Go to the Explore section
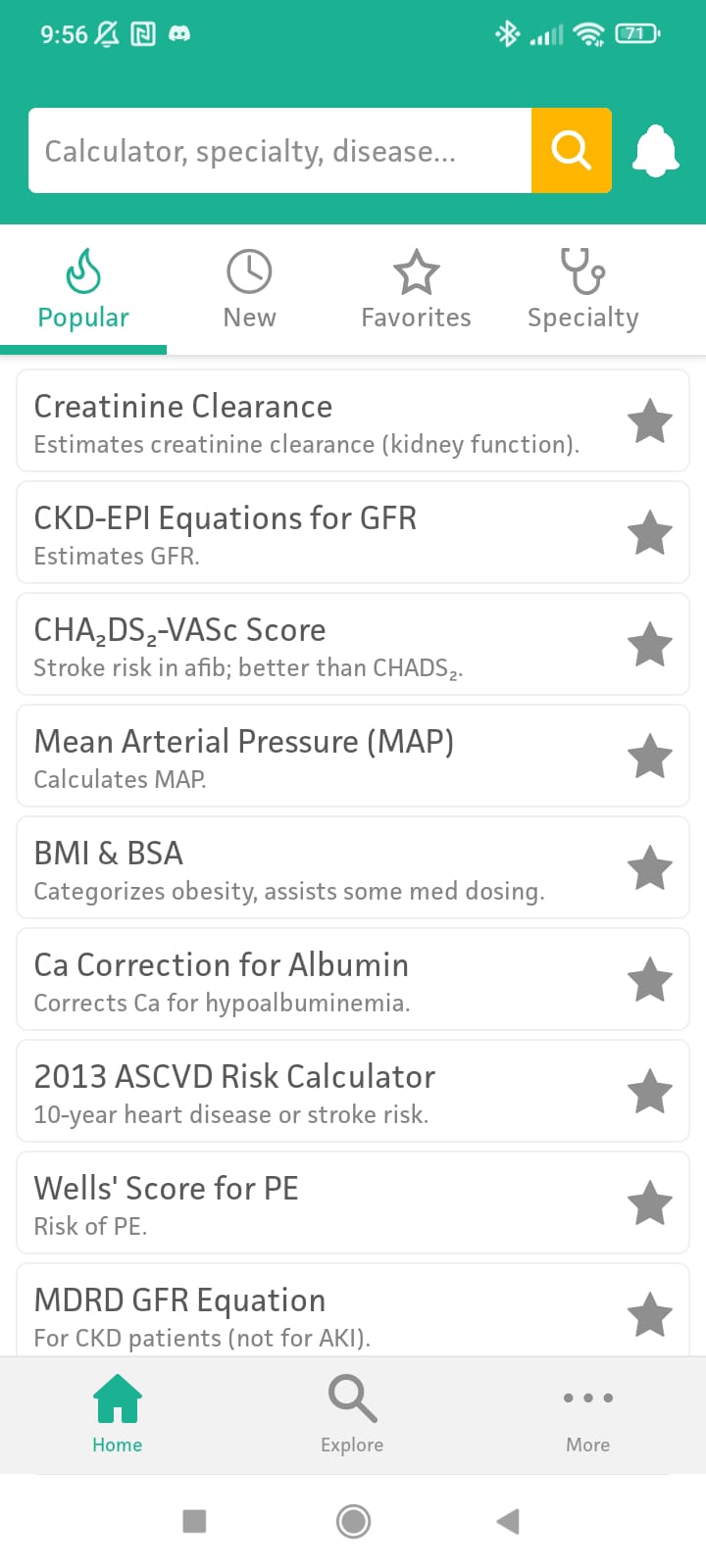 pos(352,1414)
